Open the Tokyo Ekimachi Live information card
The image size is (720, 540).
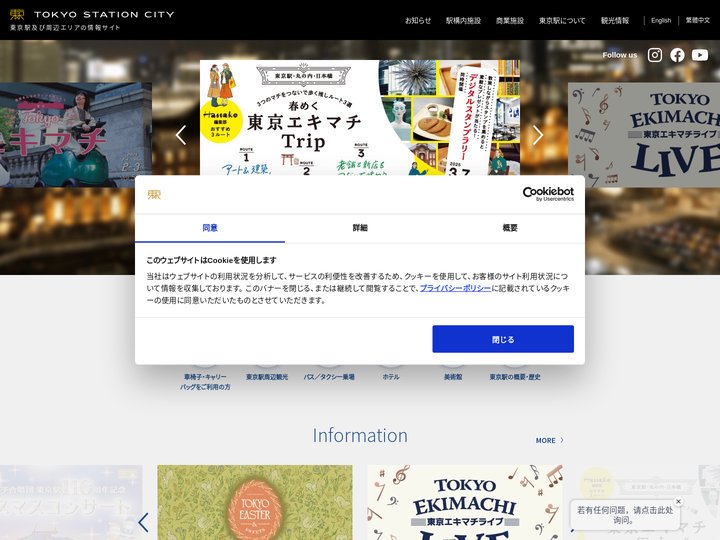click(465, 502)
